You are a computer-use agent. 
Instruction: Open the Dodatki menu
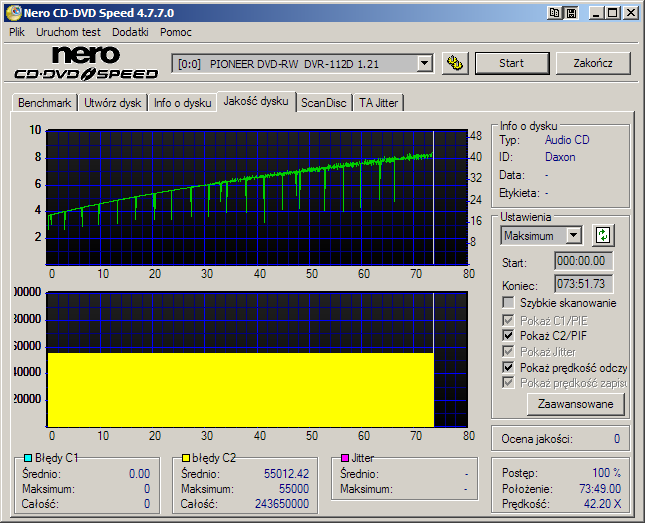pyautogui.click(x=130, y=32)
